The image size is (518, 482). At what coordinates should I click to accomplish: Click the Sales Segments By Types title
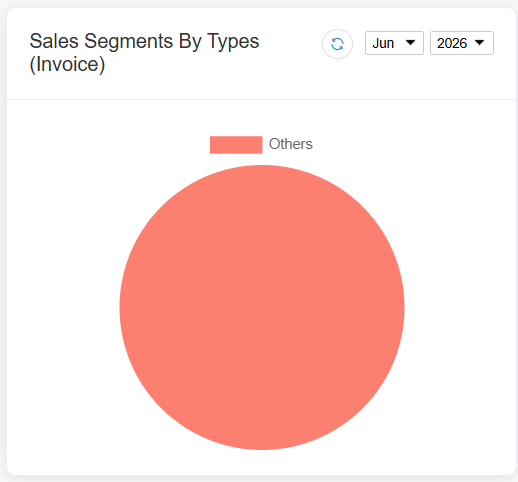coord(144,41)
